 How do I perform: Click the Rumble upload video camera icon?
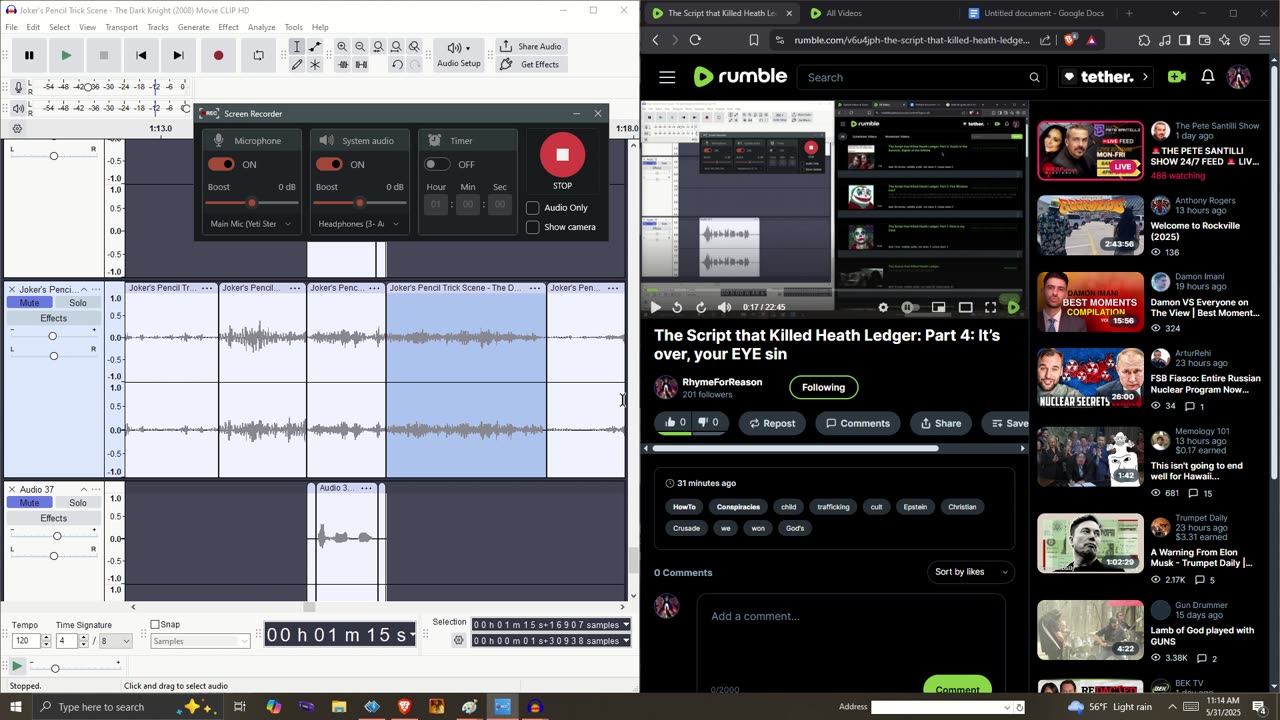(x=1176, y=77)
